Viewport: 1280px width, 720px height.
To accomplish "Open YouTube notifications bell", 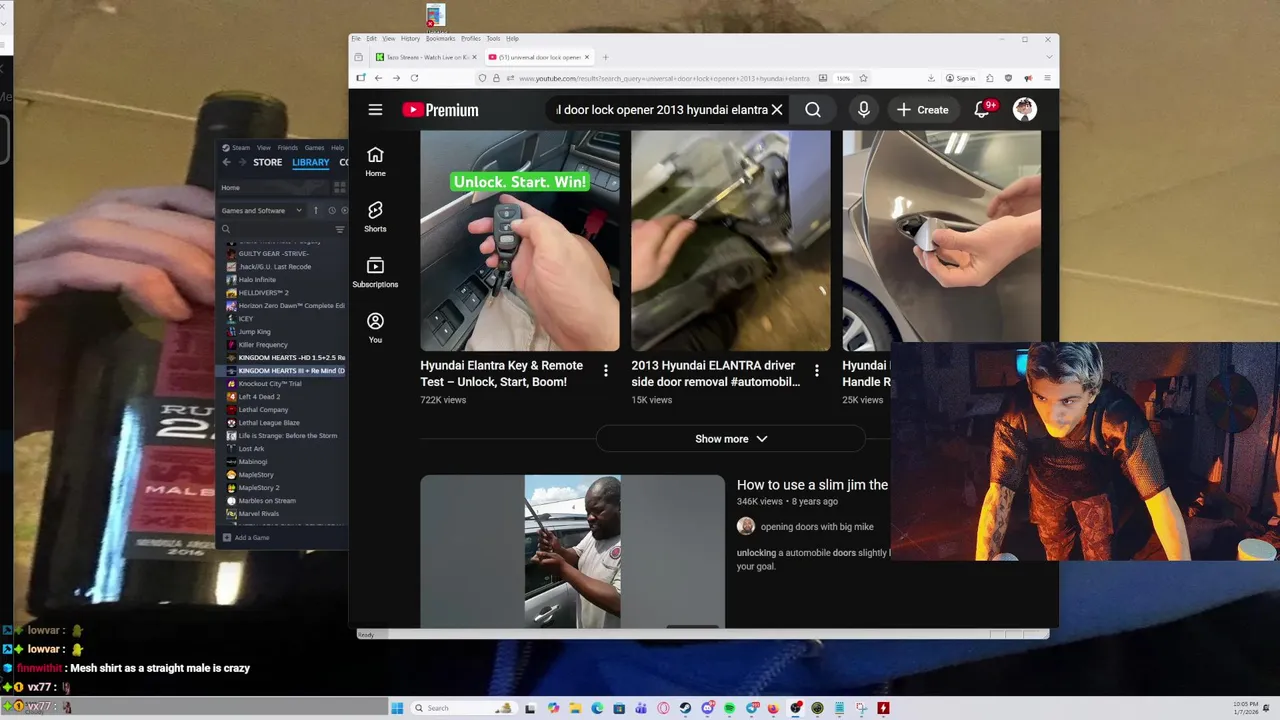I will 982,110.
